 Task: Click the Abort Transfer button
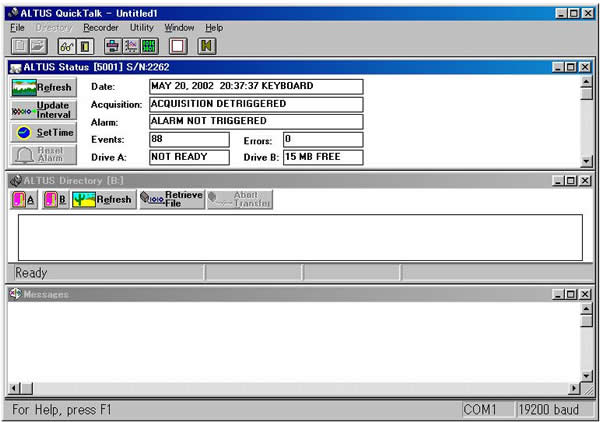(240, 199)
